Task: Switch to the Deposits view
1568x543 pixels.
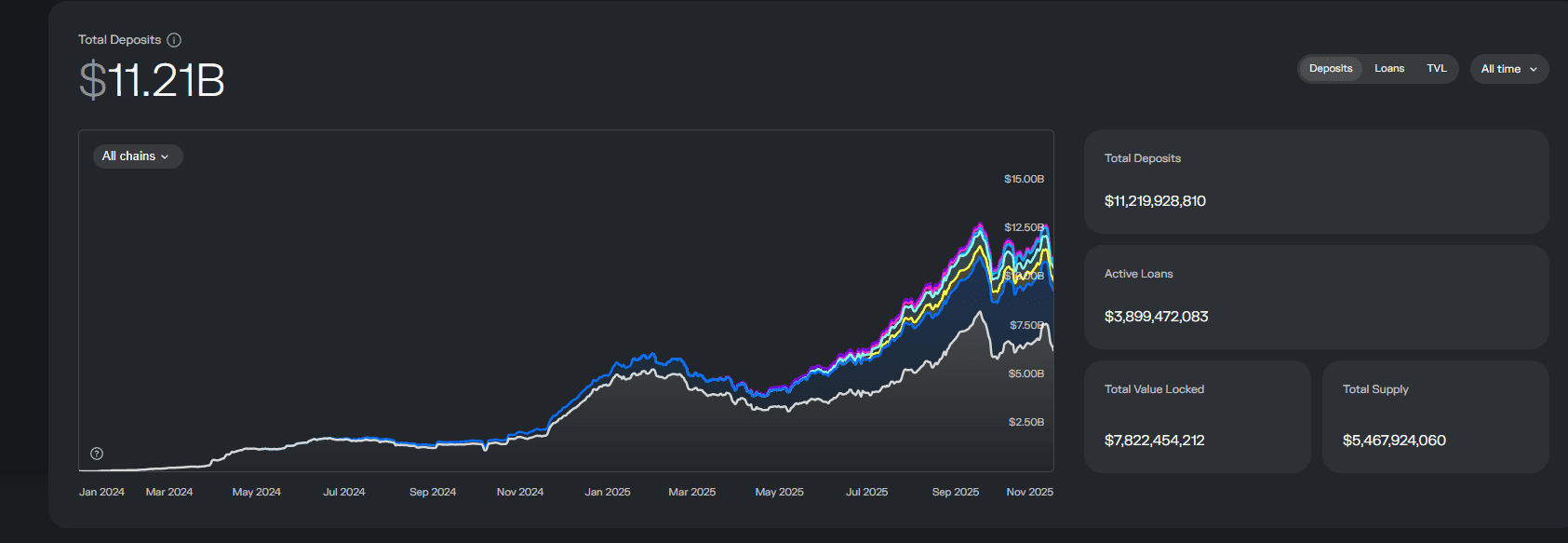Action: 1330,69
